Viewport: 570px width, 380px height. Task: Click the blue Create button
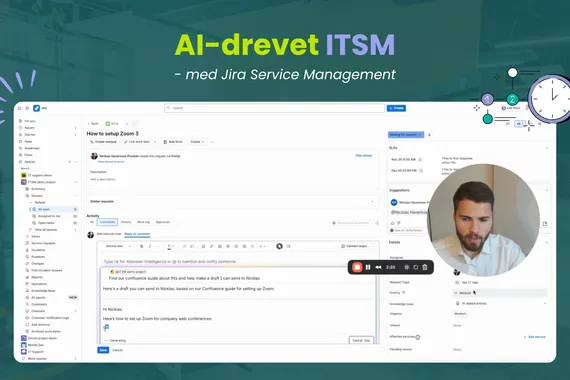(396, 108)
